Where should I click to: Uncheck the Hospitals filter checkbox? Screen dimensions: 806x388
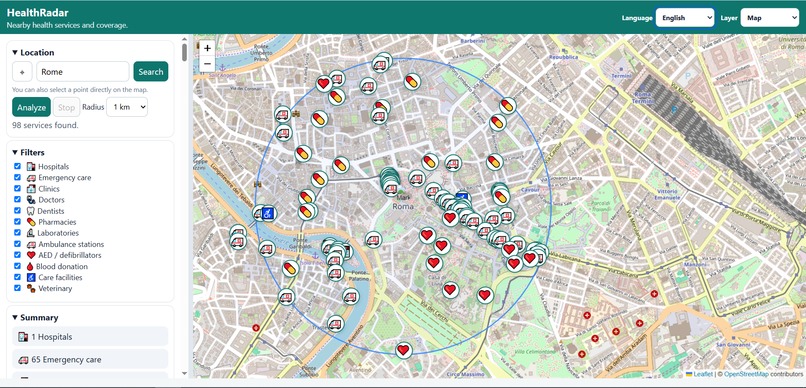(x=17, y=166)
